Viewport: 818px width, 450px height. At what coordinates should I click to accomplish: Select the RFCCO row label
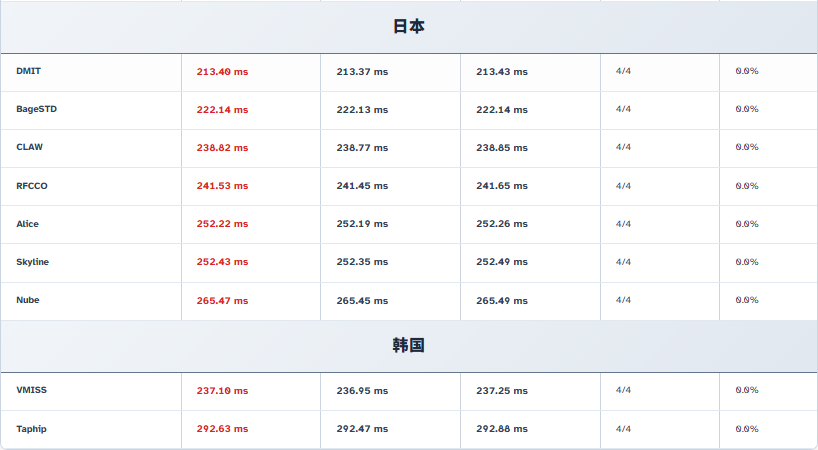[32, 186]
